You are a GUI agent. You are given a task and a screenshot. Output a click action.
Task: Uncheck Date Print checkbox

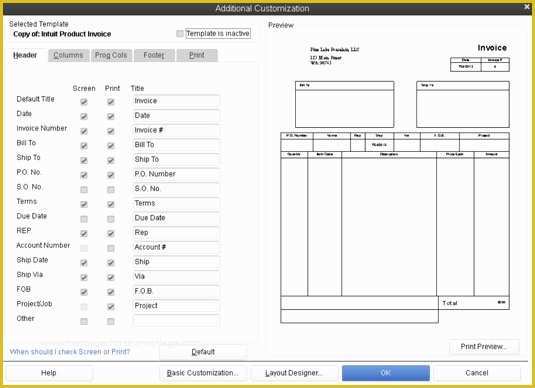(x=111, y=116)
